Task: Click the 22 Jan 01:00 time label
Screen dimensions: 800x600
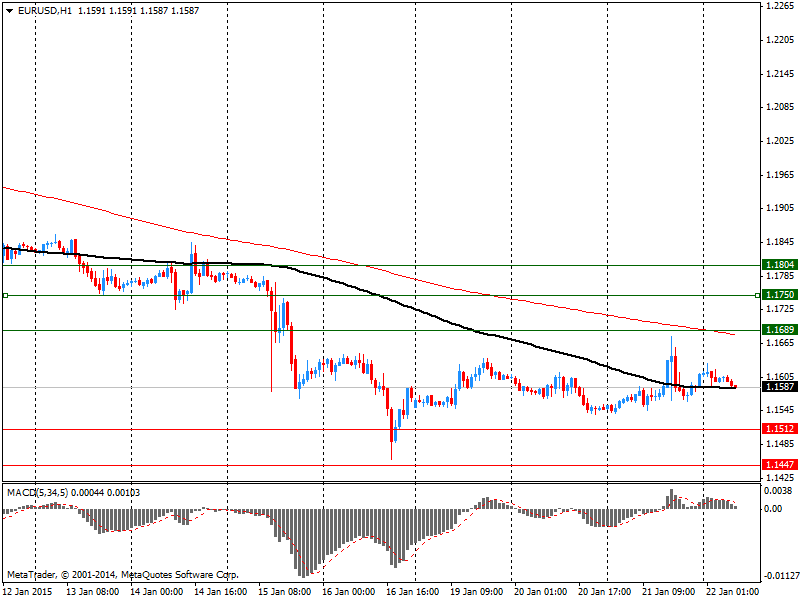Action: pyautogui.click(x=732, y=592)
